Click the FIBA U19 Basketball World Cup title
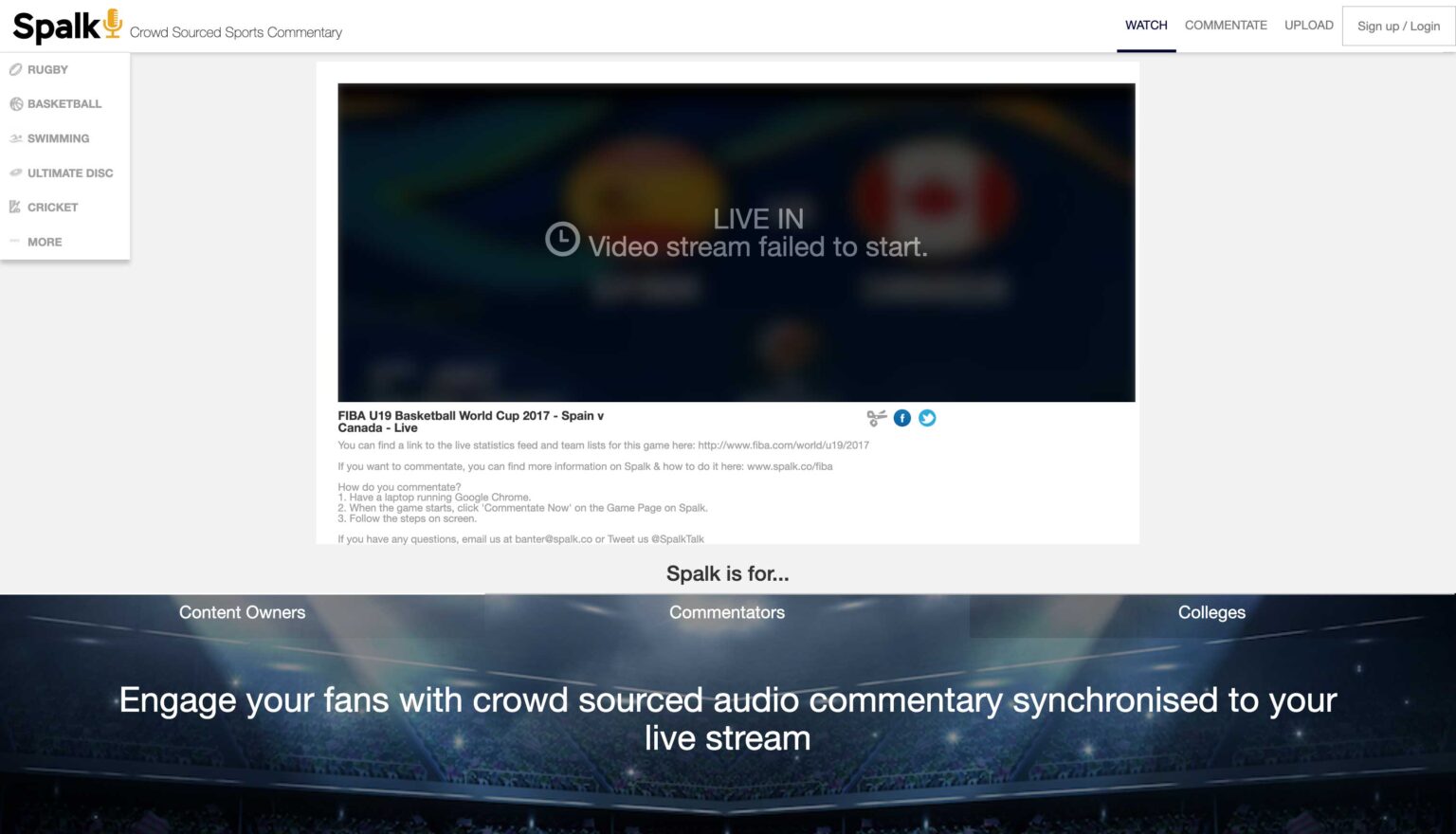 point(471,422)
